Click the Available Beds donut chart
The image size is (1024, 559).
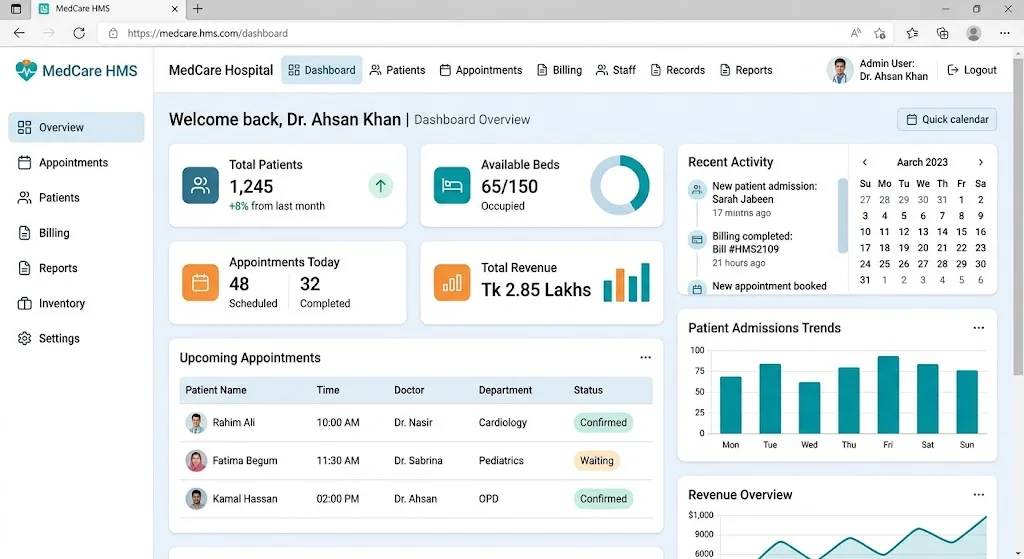[620, 185]
